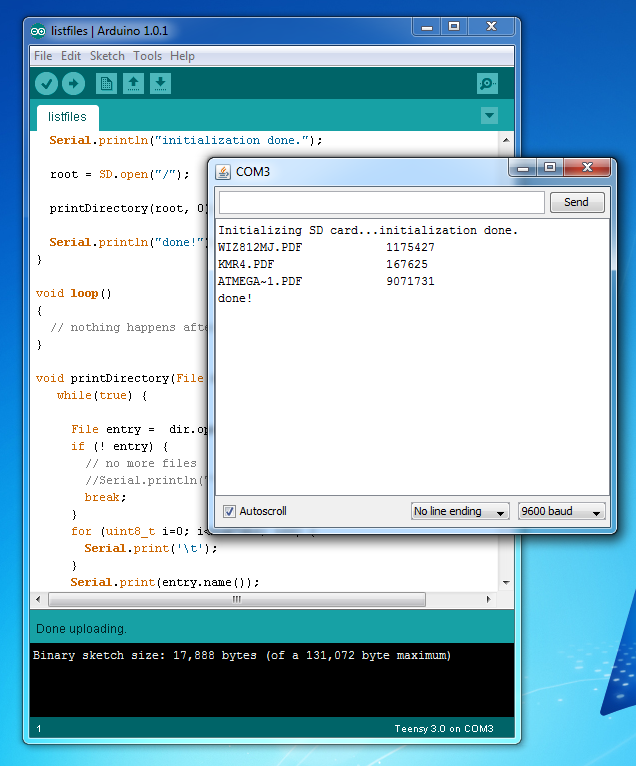Toggle the Autoscroll checkbox
The height and width of the screenshot is (766, 636).
click(x=229, y=511)
